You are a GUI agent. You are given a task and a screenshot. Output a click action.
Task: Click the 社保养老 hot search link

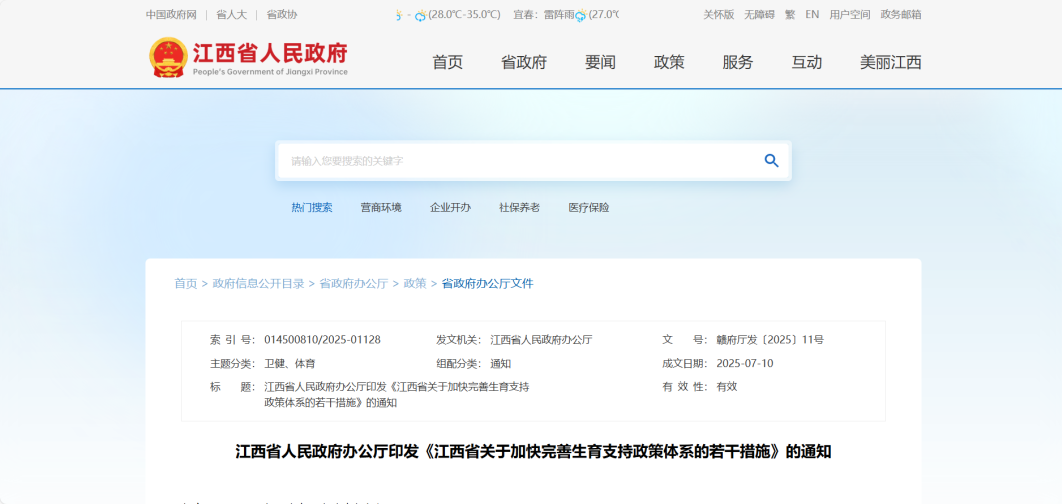pyautogui.click(x=519, y=208)
